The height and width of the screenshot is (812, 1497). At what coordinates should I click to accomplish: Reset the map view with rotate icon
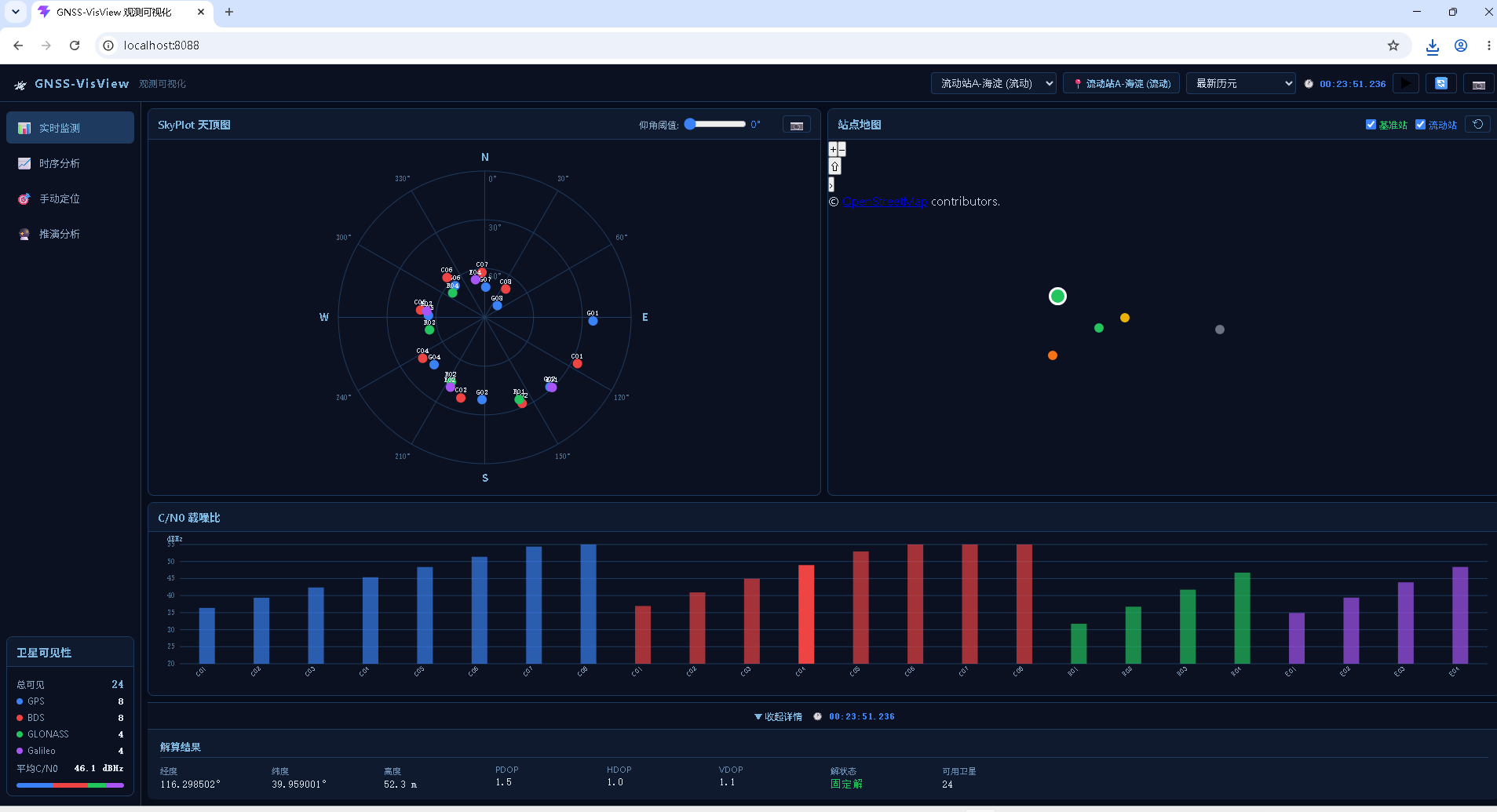1477,124
